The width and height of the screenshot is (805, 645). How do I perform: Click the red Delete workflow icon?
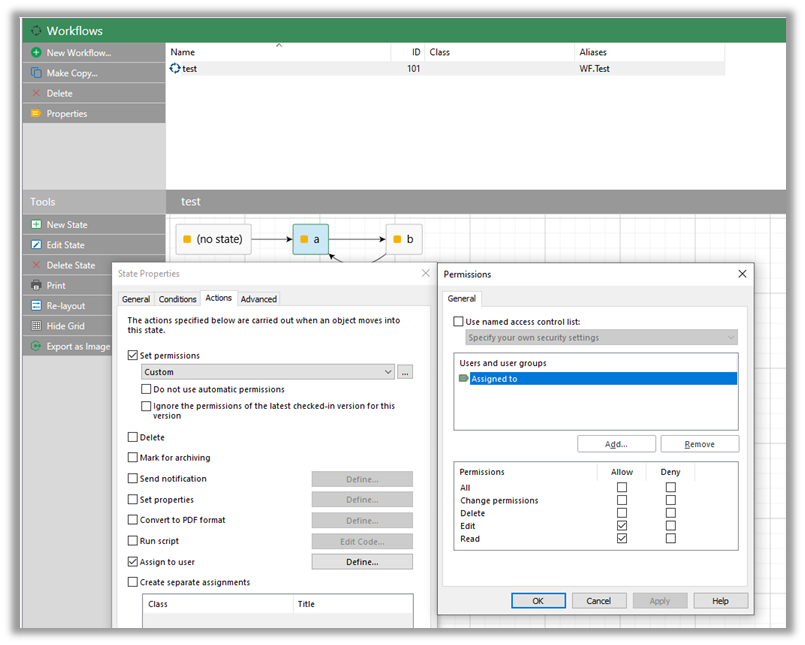click(36, 93)
